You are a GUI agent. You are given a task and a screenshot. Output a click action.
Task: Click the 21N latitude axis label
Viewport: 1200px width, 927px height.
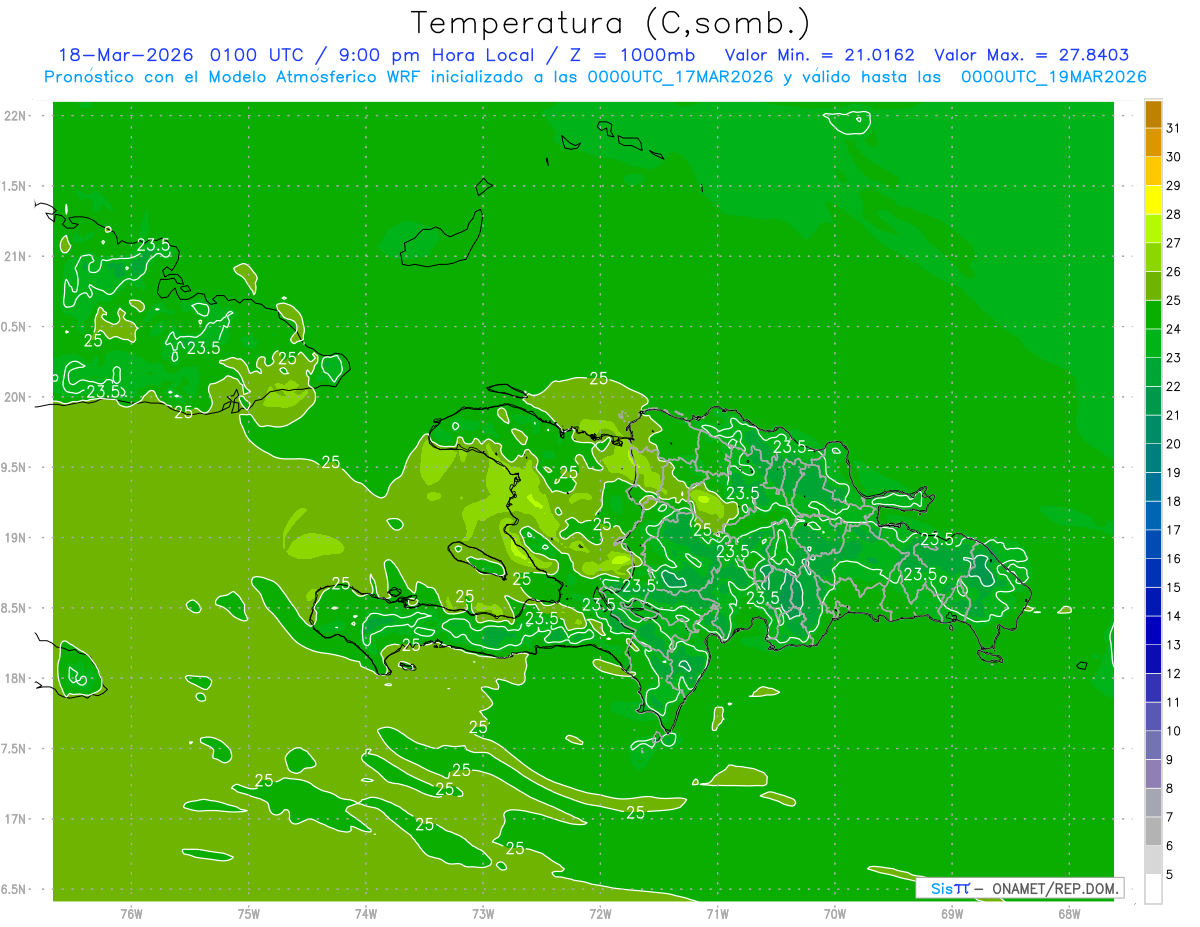[x=16, y=256]
